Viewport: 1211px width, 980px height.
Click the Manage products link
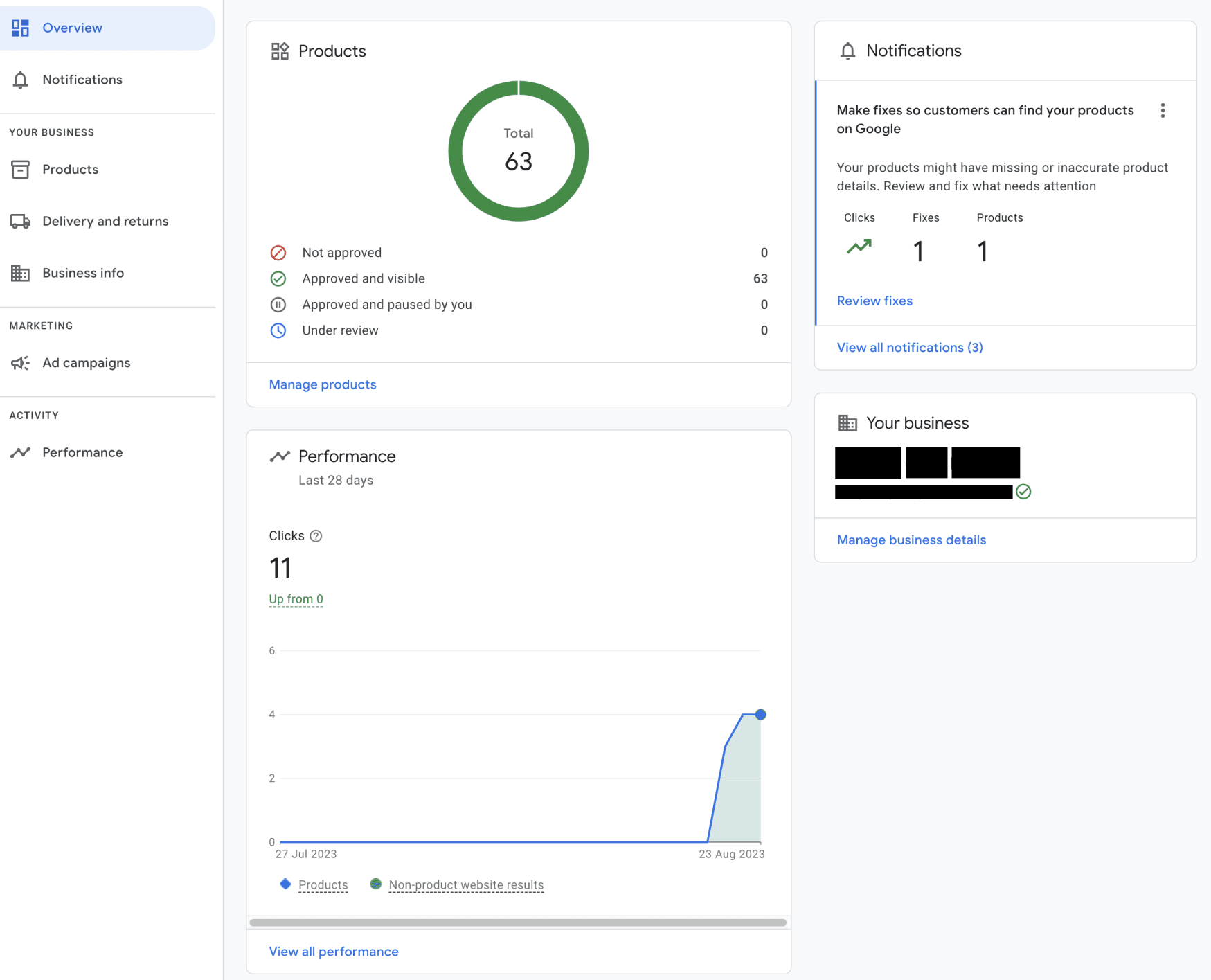[x=322, y=384]
